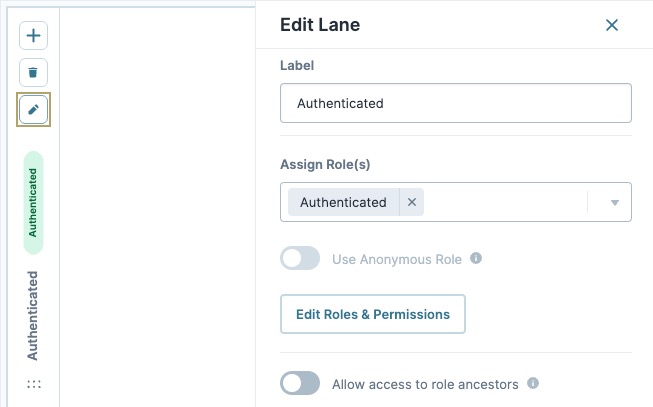The width and height of the screenshot is (653, 407).
Task: Delete the lane using trash icon
Action: tap(33, 72)
